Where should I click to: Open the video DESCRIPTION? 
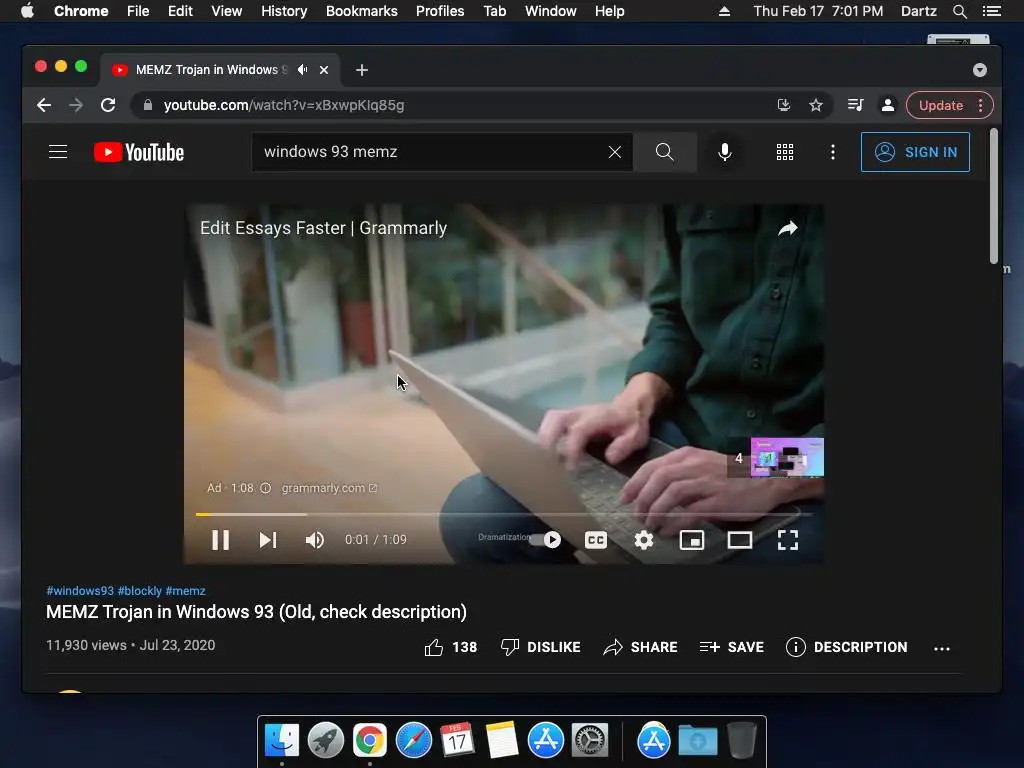(846, 647)
